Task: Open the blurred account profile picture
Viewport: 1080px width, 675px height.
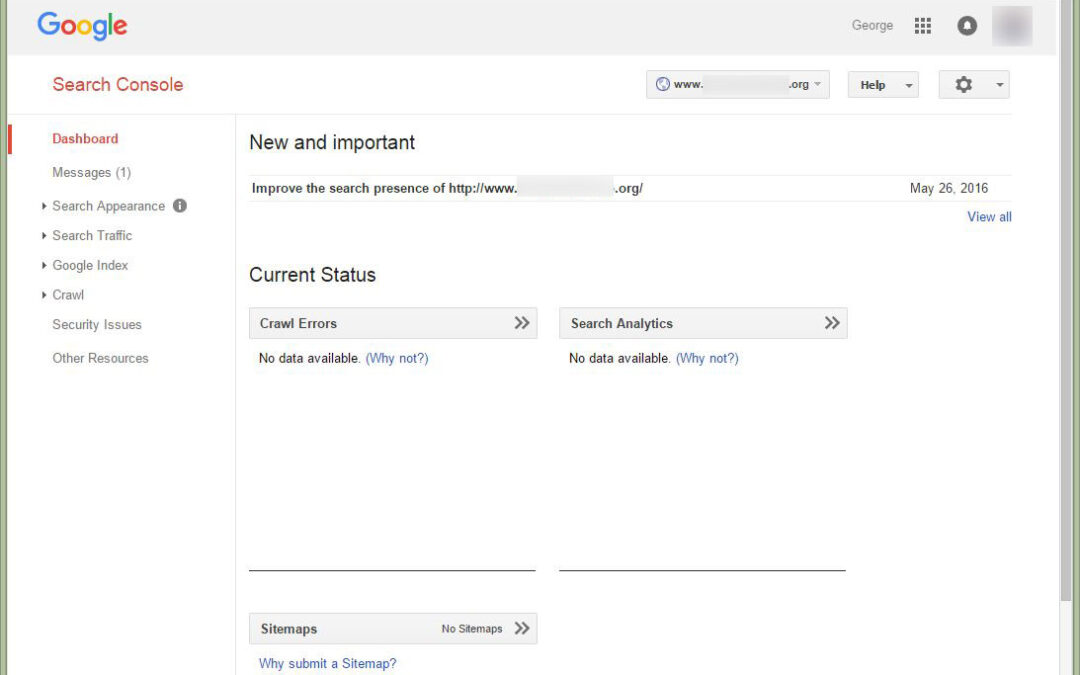Action: (x=1012, y=26)
